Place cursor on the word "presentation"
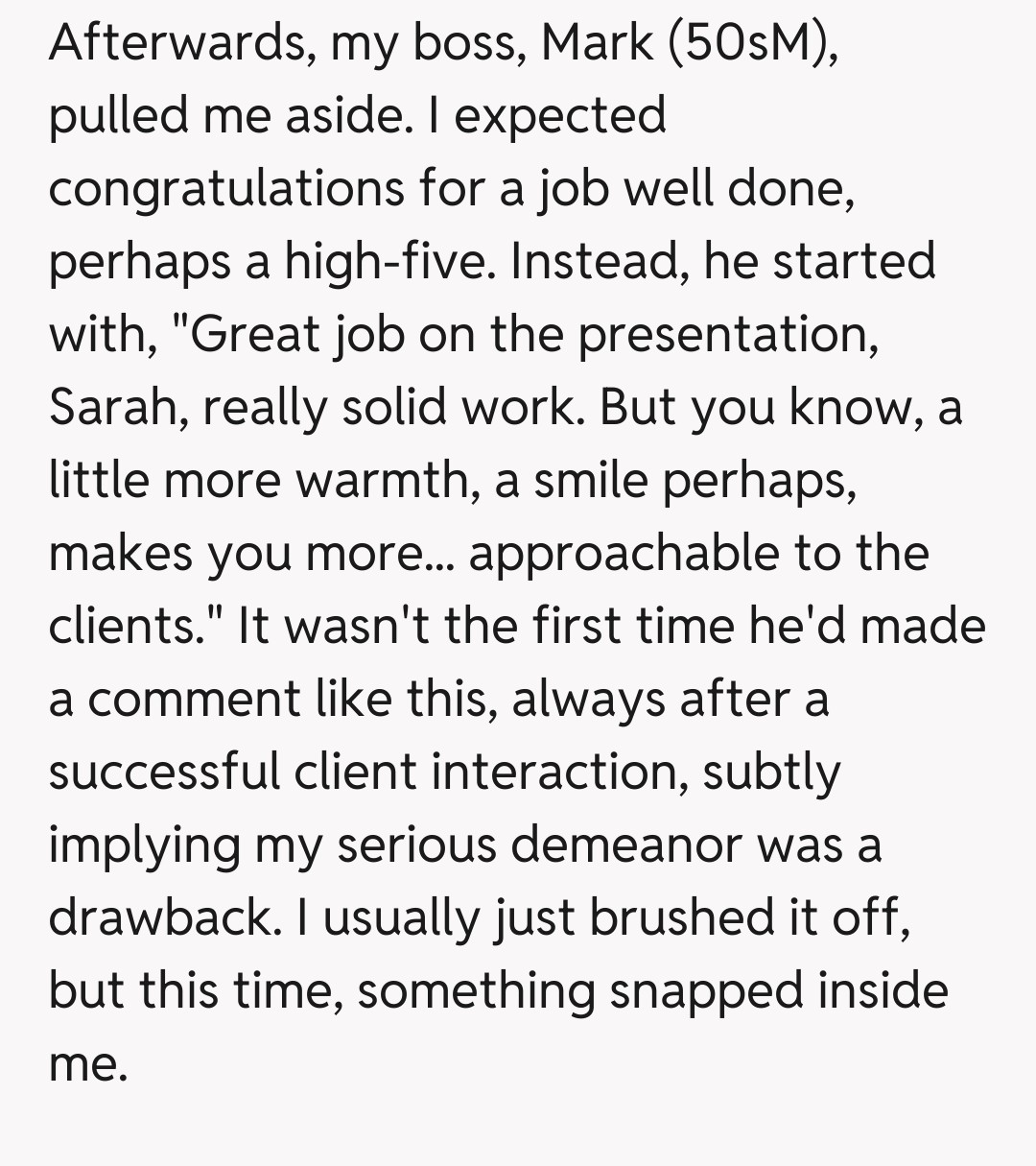This screenshot has height=1166, width=1036. point(727,335)
